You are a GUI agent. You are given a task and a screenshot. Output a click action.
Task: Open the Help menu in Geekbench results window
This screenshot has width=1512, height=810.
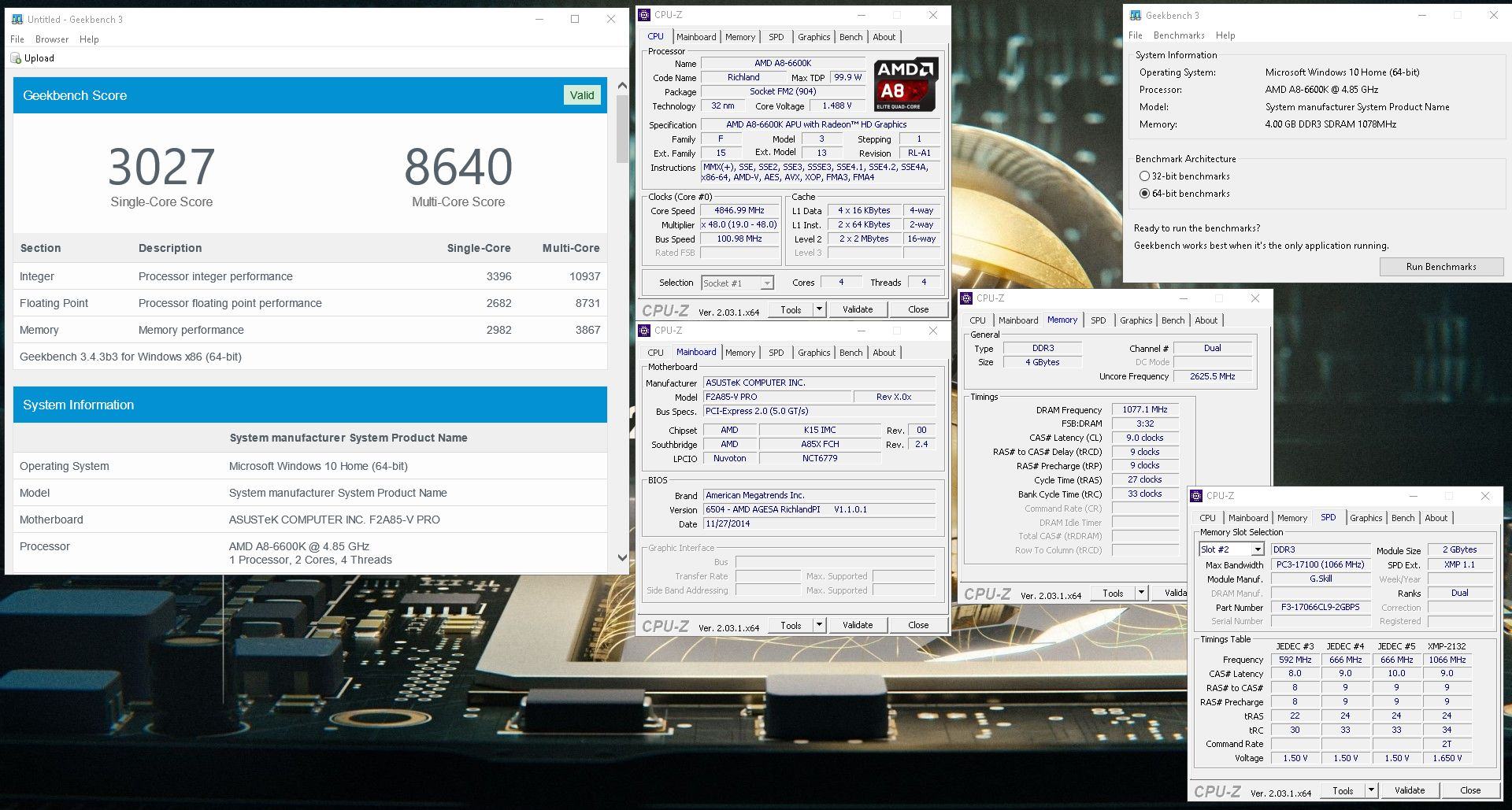89,39
